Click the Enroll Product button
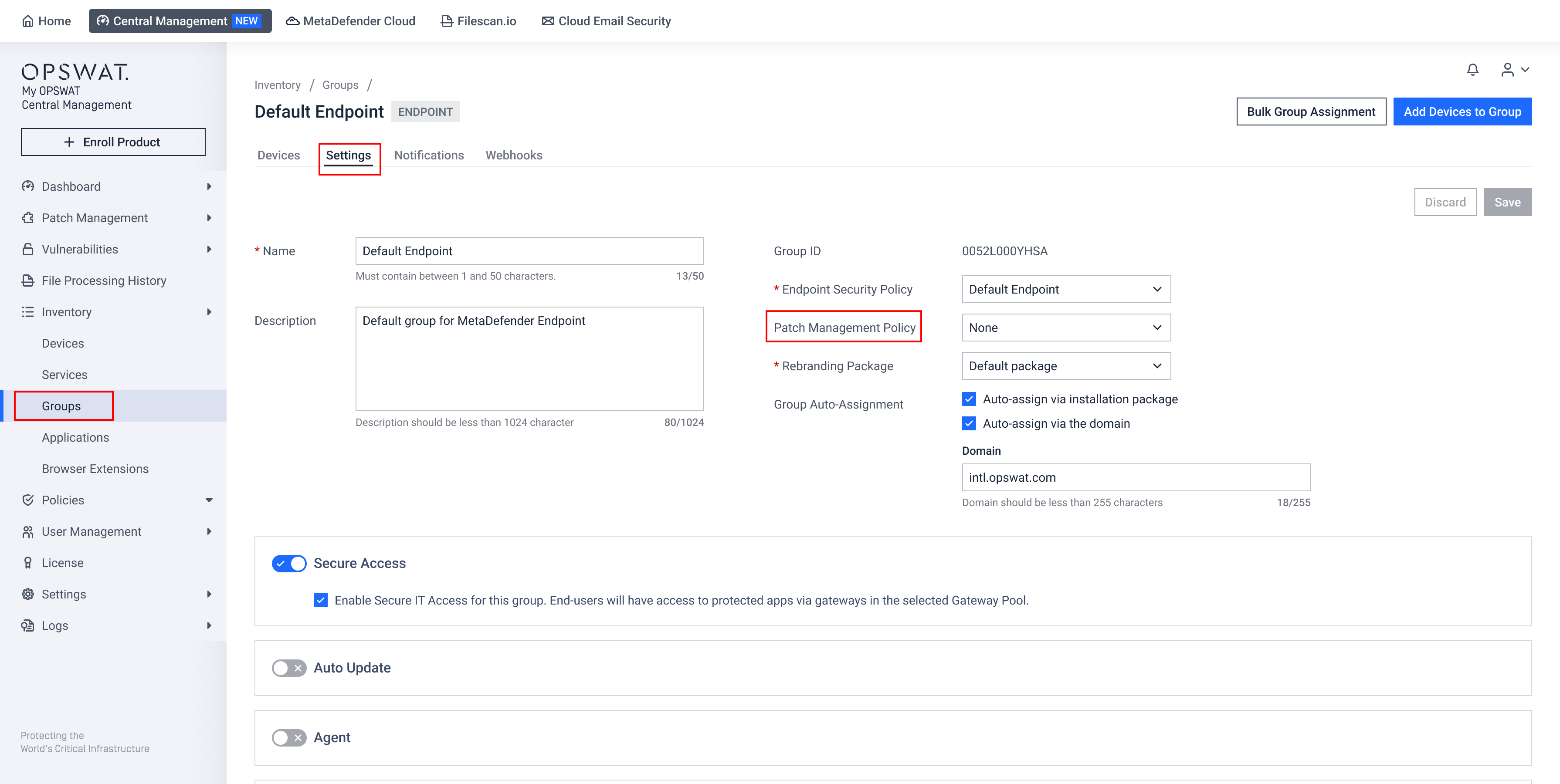The width and height of the screenshot is (1560, 784). [x=113, y=142]
